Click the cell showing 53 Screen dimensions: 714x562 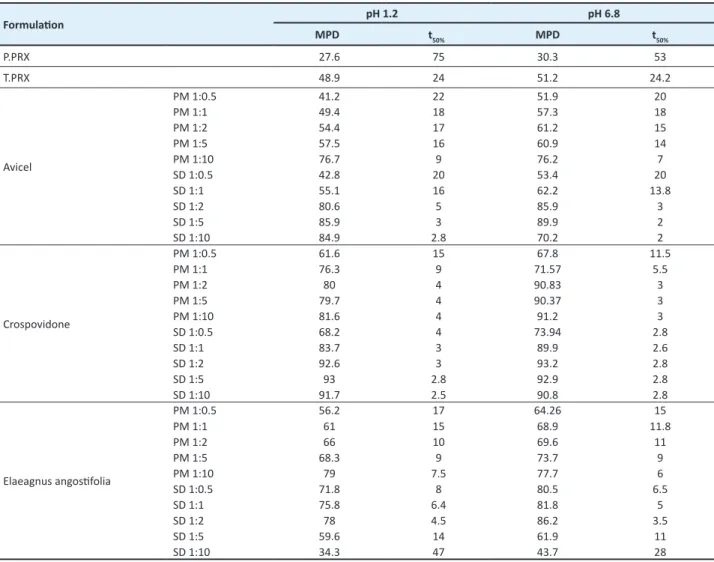660,57
